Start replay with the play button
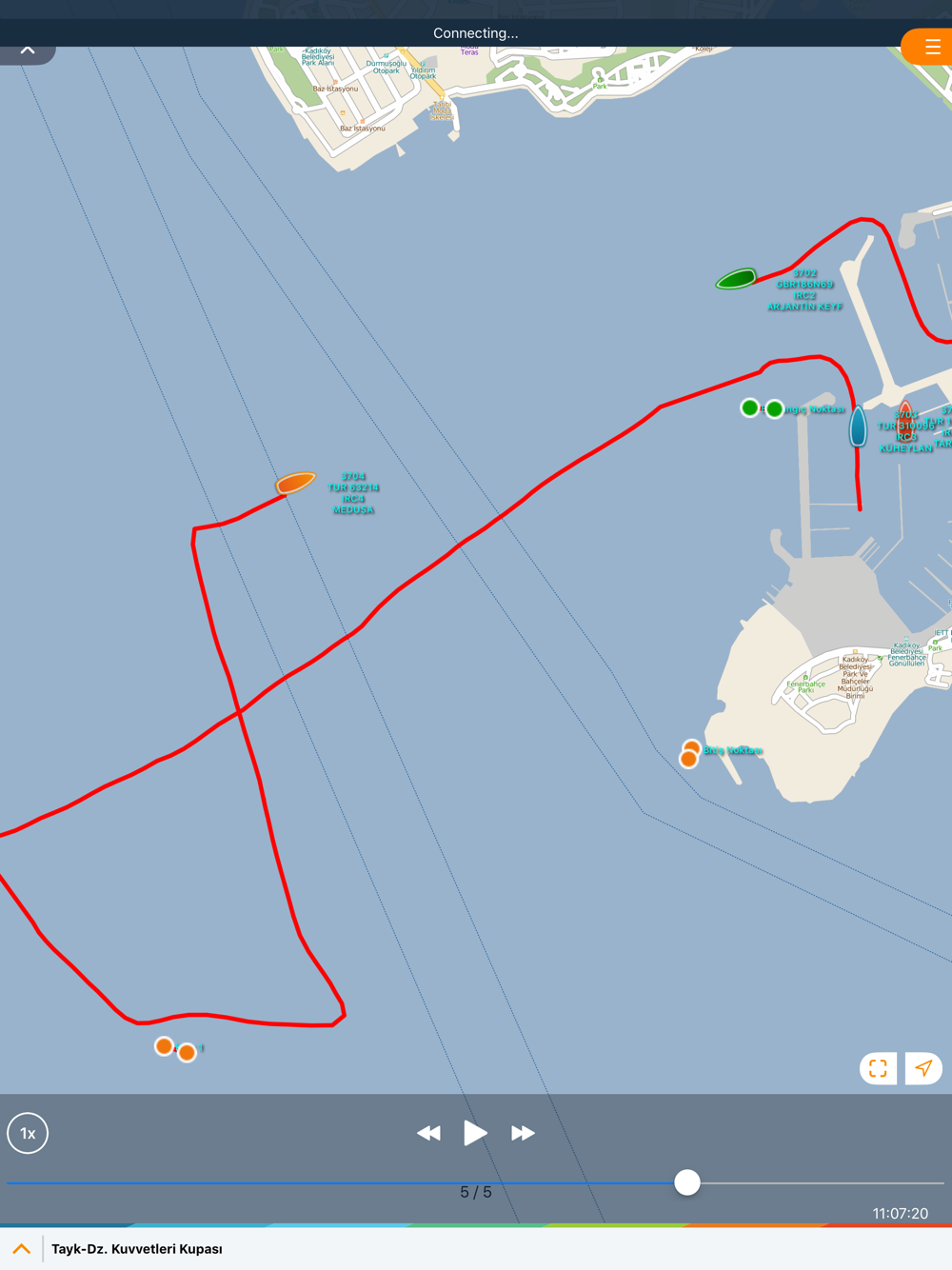Viewport: 952px width, 1270px height. click(x=475, y=1133)
